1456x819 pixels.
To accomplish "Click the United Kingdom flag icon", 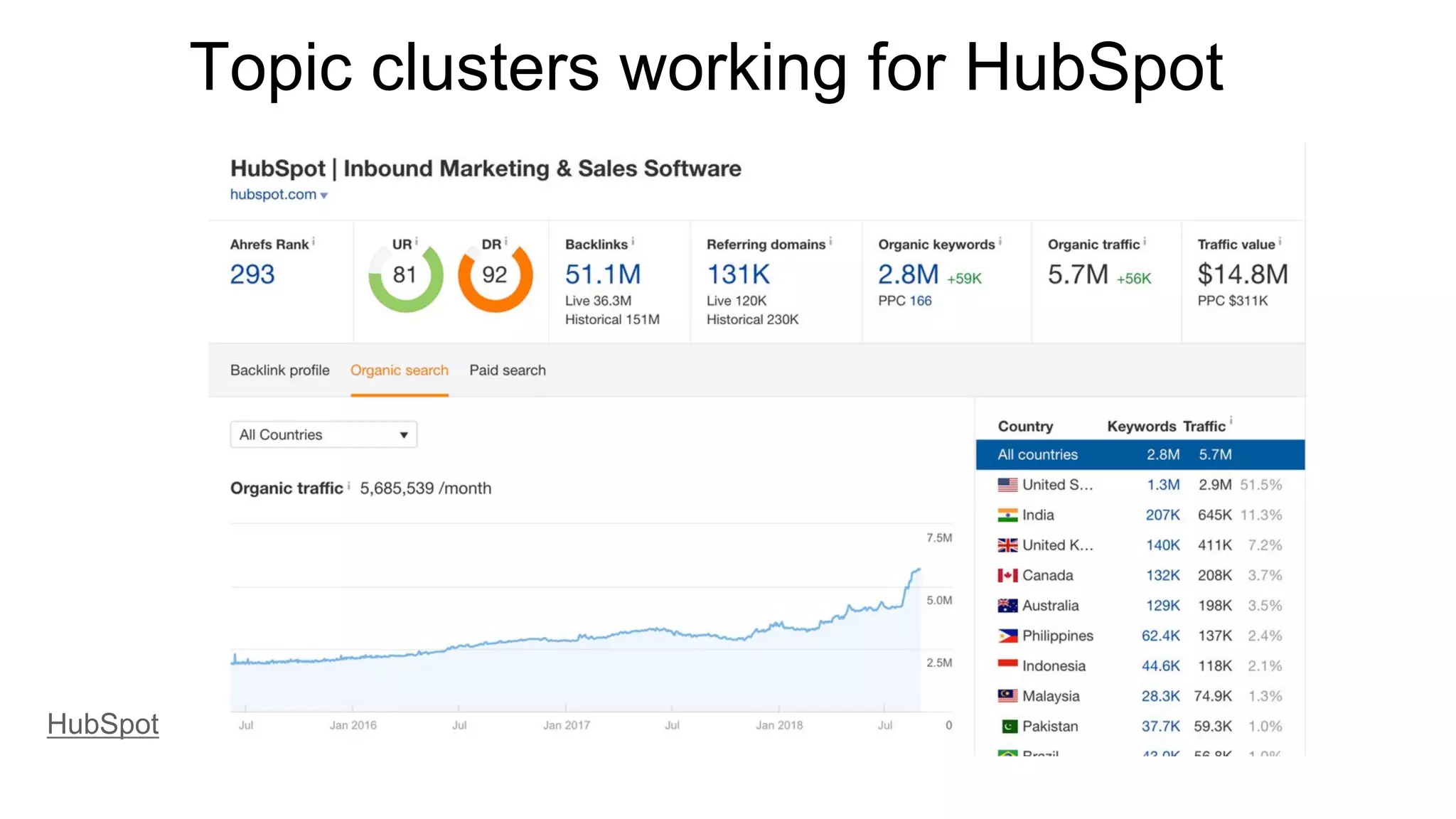I will click(1007, 545).
